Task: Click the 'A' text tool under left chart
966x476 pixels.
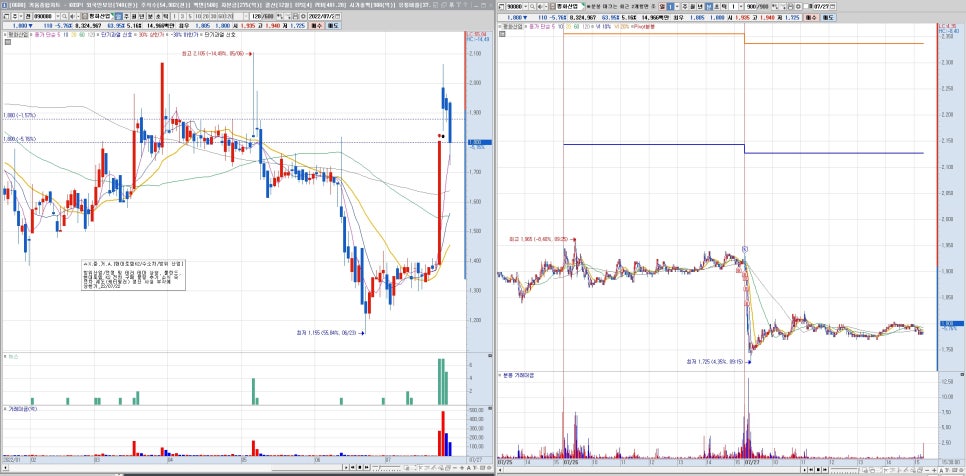Action: (468, 468)
